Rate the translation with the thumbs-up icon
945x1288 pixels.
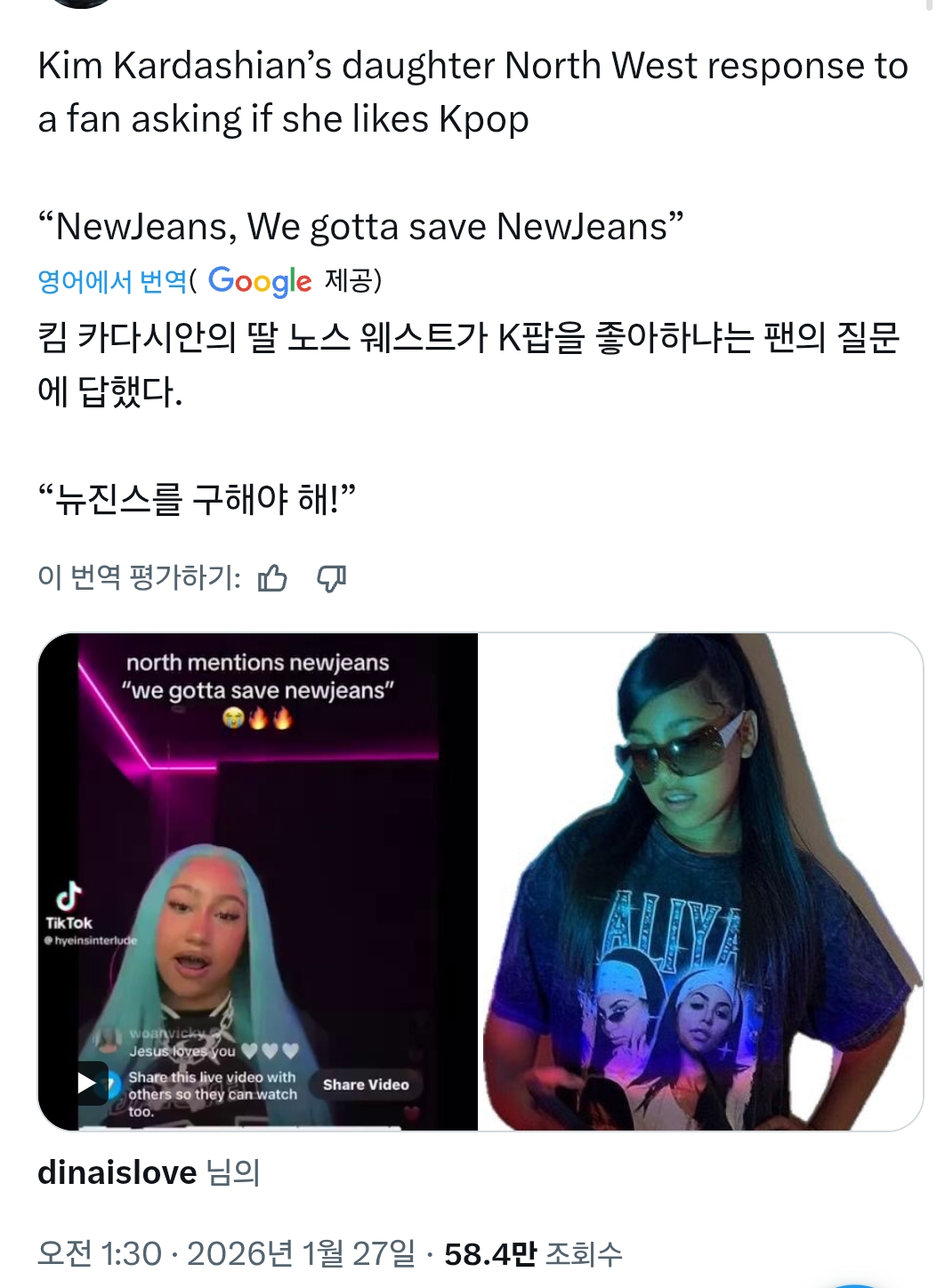[x=272, y=579]
